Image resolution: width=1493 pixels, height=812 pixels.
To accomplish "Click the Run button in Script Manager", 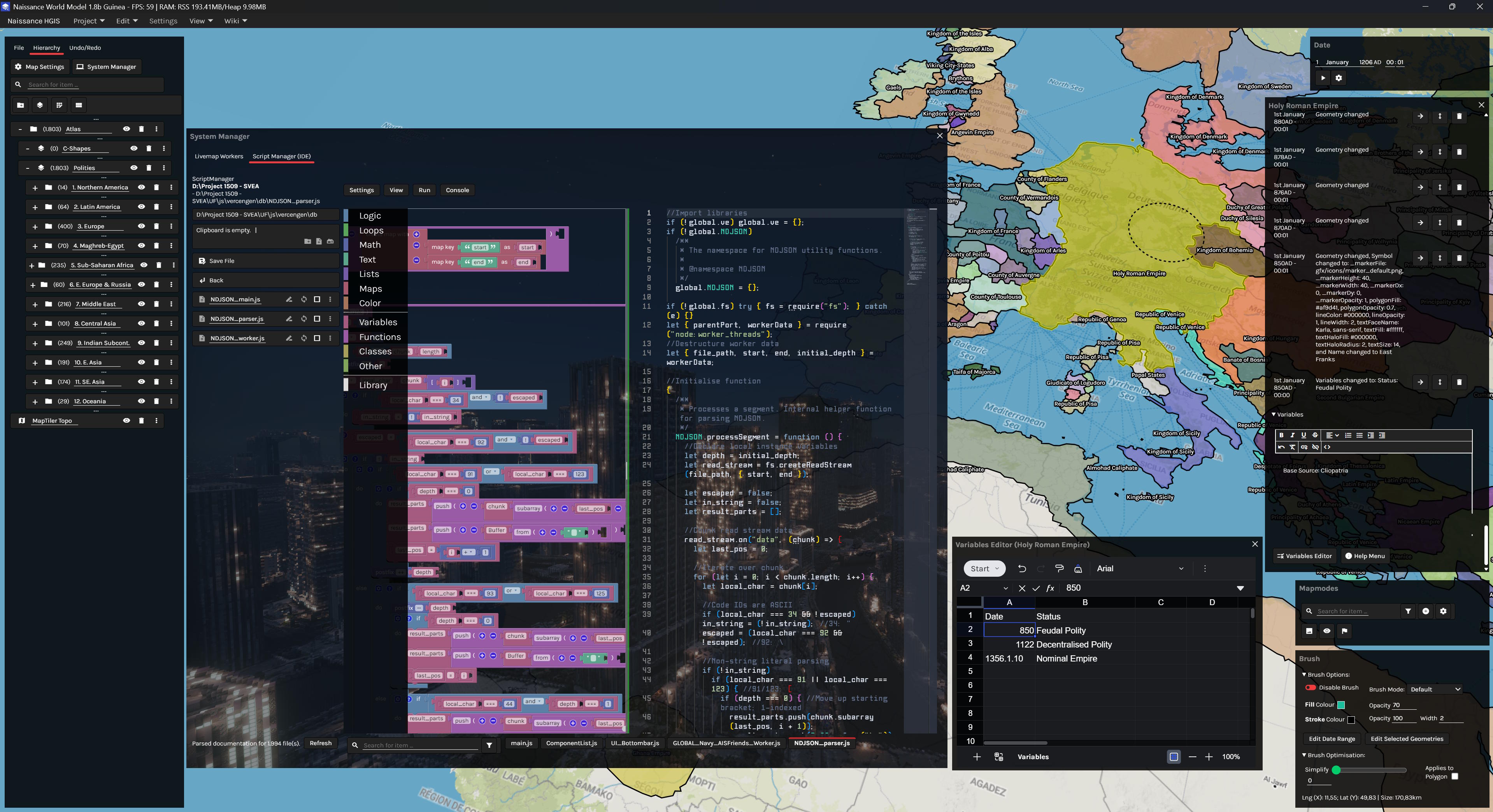I will tap(424, 190).
